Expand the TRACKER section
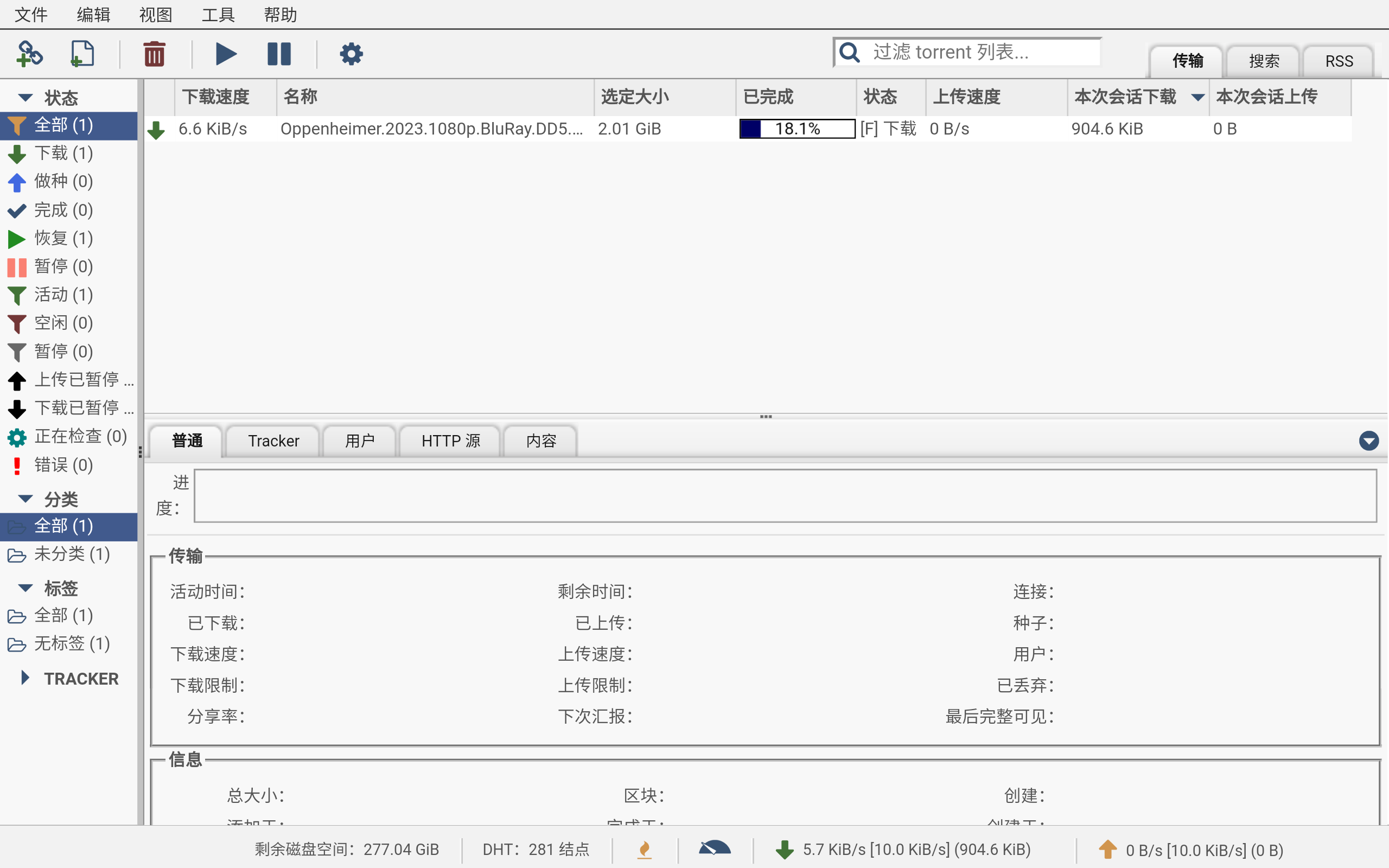Image resolution: width=1389 pixels, height=868 pixels. coord(26,678)
